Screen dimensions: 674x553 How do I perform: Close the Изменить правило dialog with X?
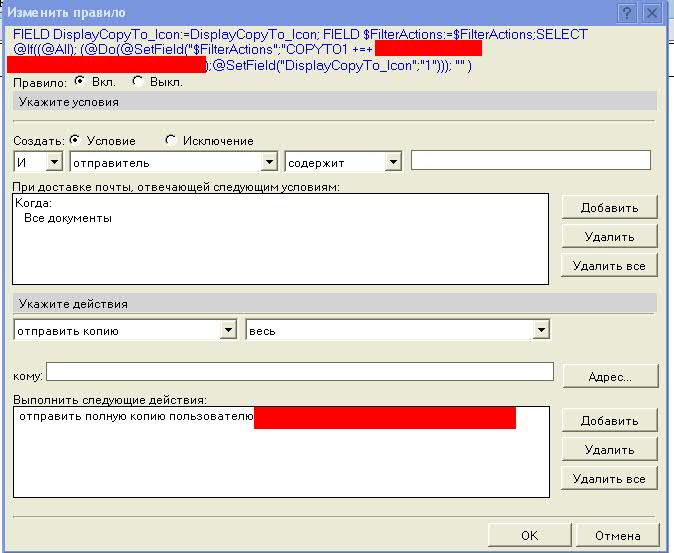(652, 13)
